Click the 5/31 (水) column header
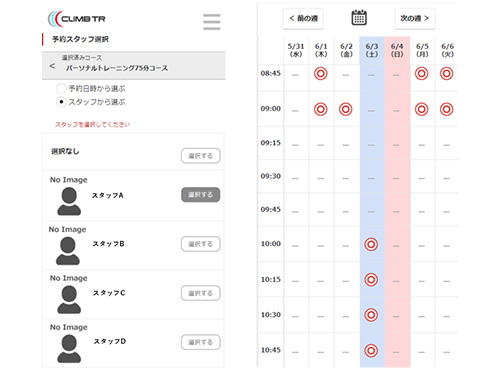500x371 pixels. click(296, 50)
